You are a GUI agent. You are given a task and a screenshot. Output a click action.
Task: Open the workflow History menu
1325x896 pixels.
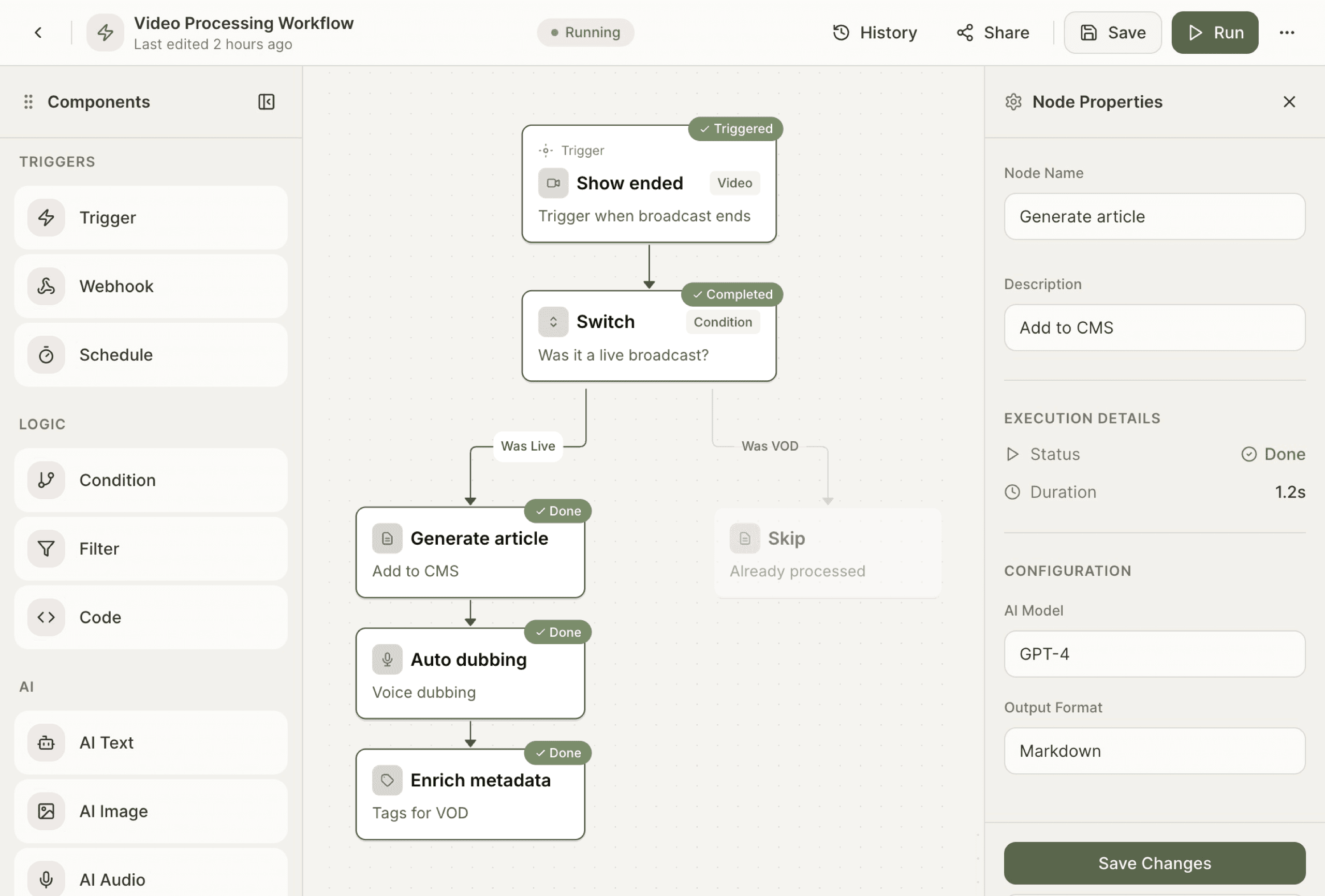[x=875, y=33]
